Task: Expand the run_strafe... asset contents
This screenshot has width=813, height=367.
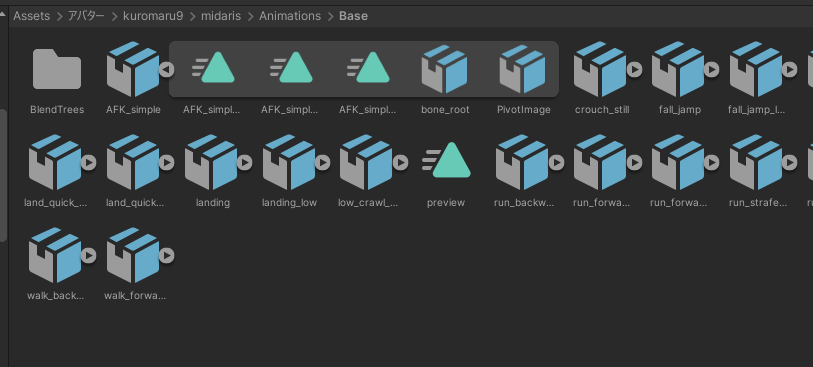Action: 790,163
